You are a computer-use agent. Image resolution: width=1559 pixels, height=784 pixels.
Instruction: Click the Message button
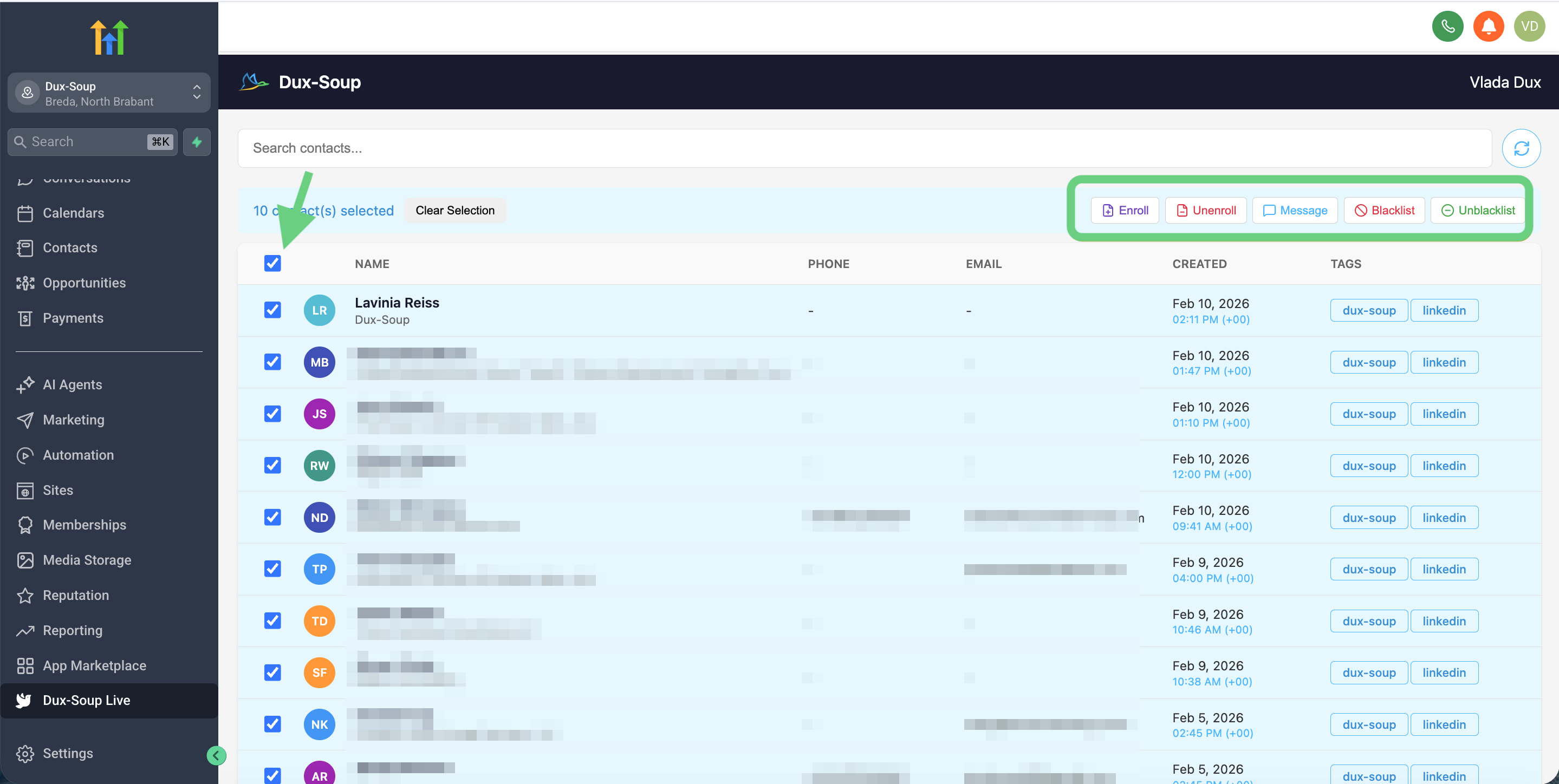point(1295,211)
